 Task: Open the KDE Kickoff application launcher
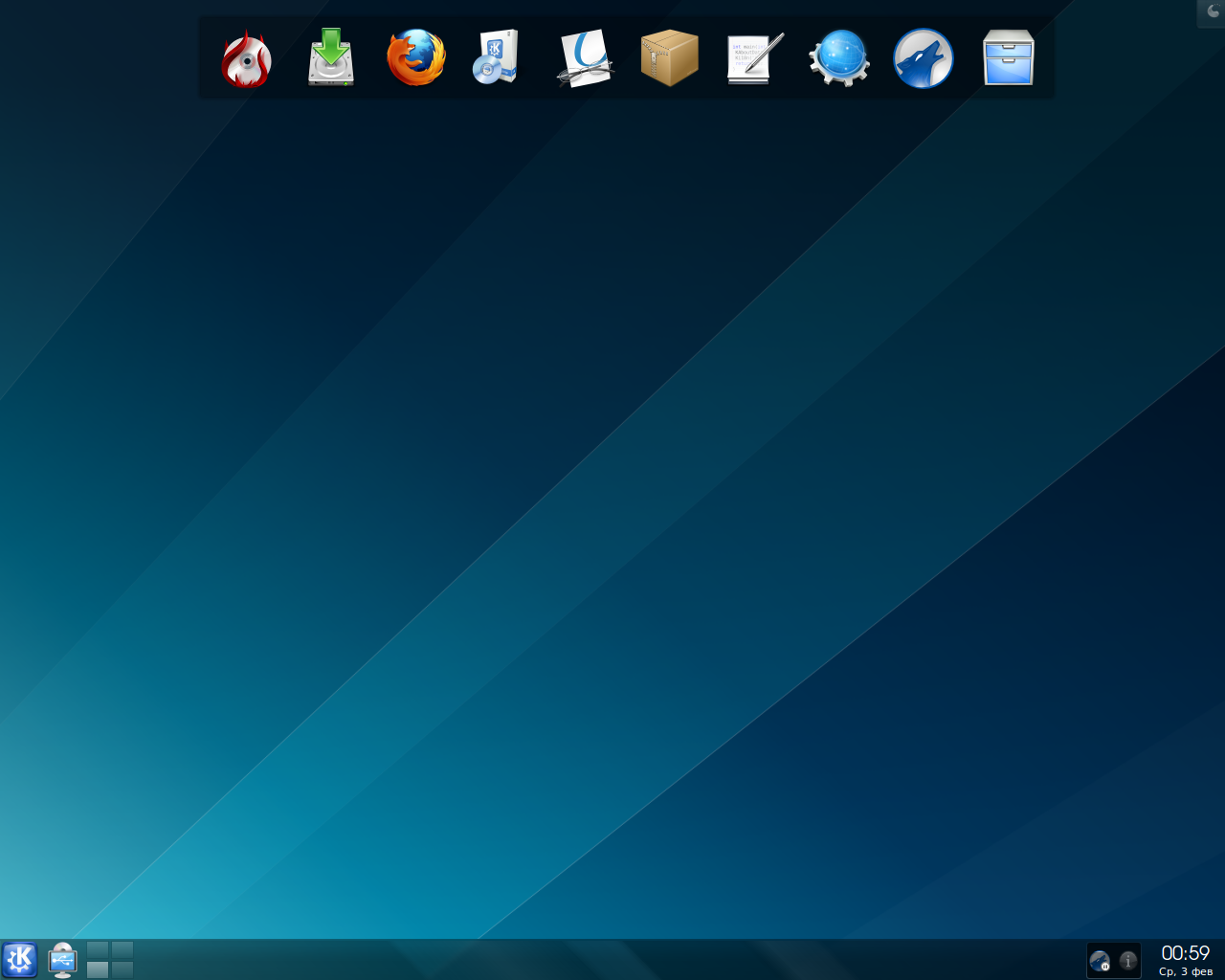click(x=19, y=959)
